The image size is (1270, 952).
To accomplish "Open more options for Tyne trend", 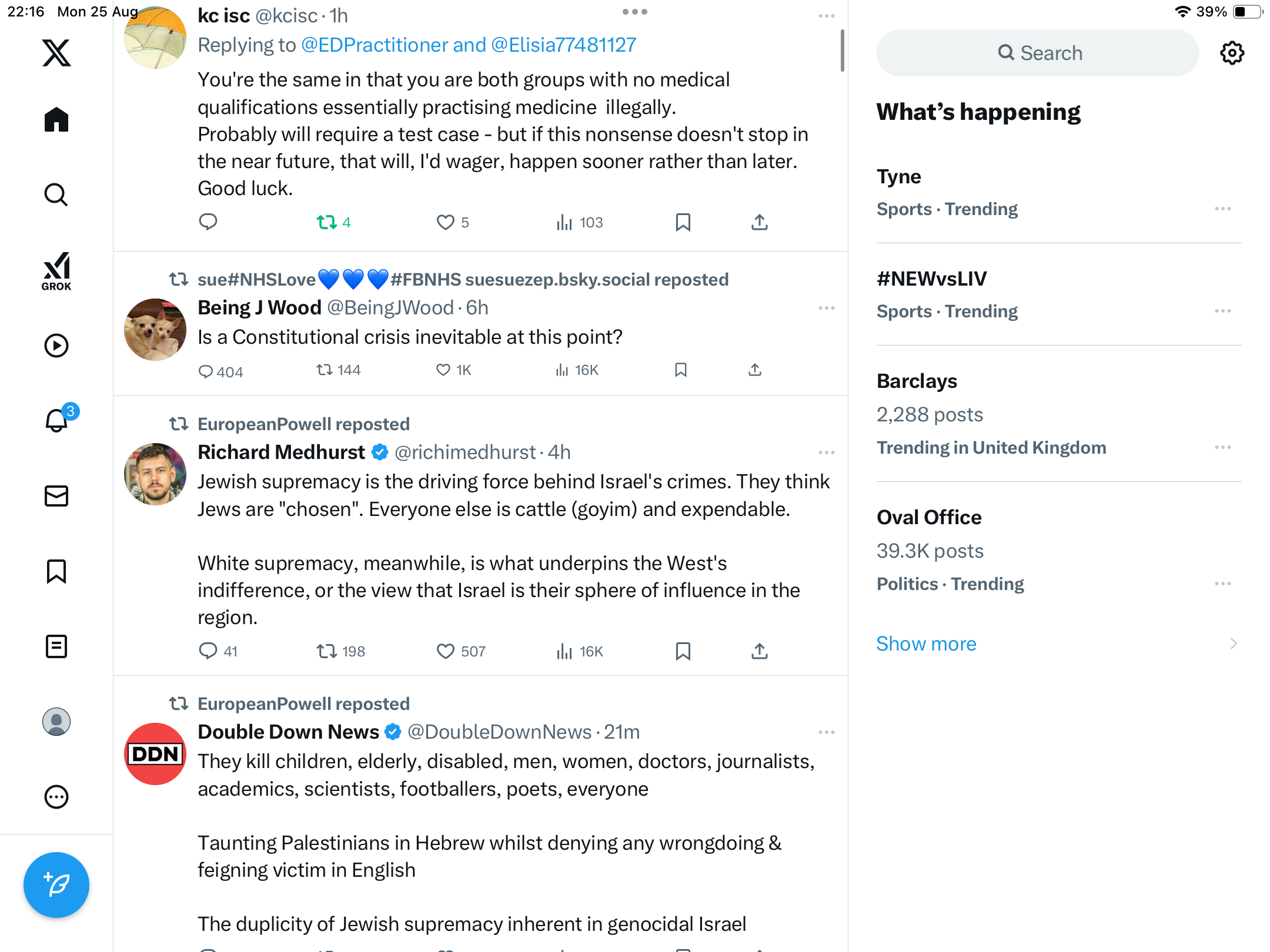I will (x=1222, y=209).
